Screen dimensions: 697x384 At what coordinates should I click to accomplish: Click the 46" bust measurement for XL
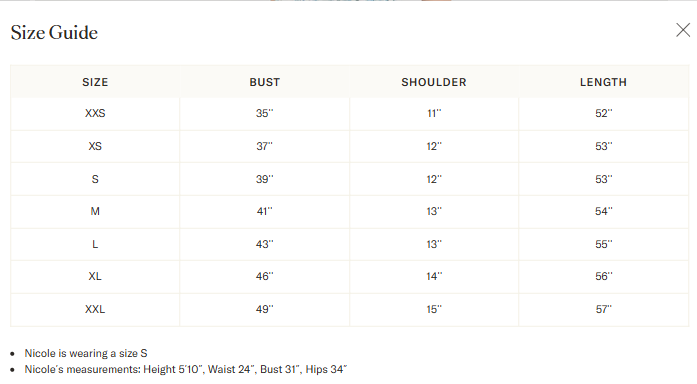(x=264, y=276)
